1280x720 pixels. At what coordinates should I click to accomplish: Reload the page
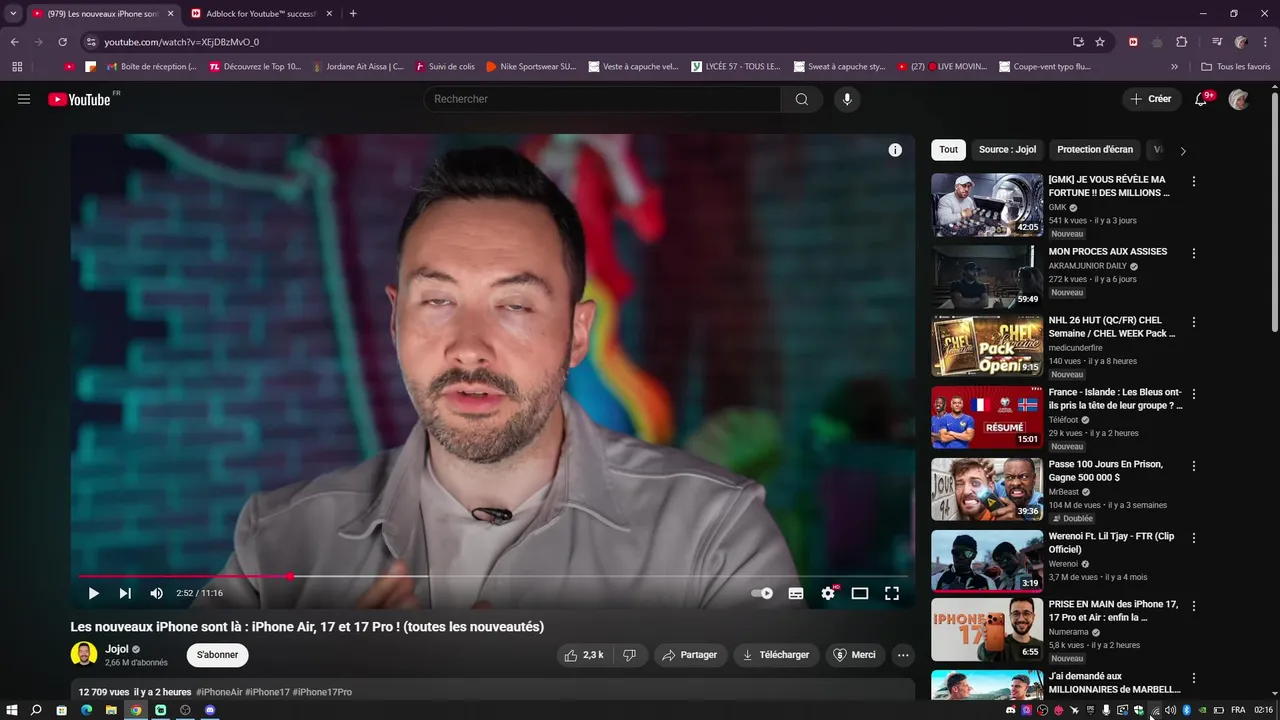(62, 42)
